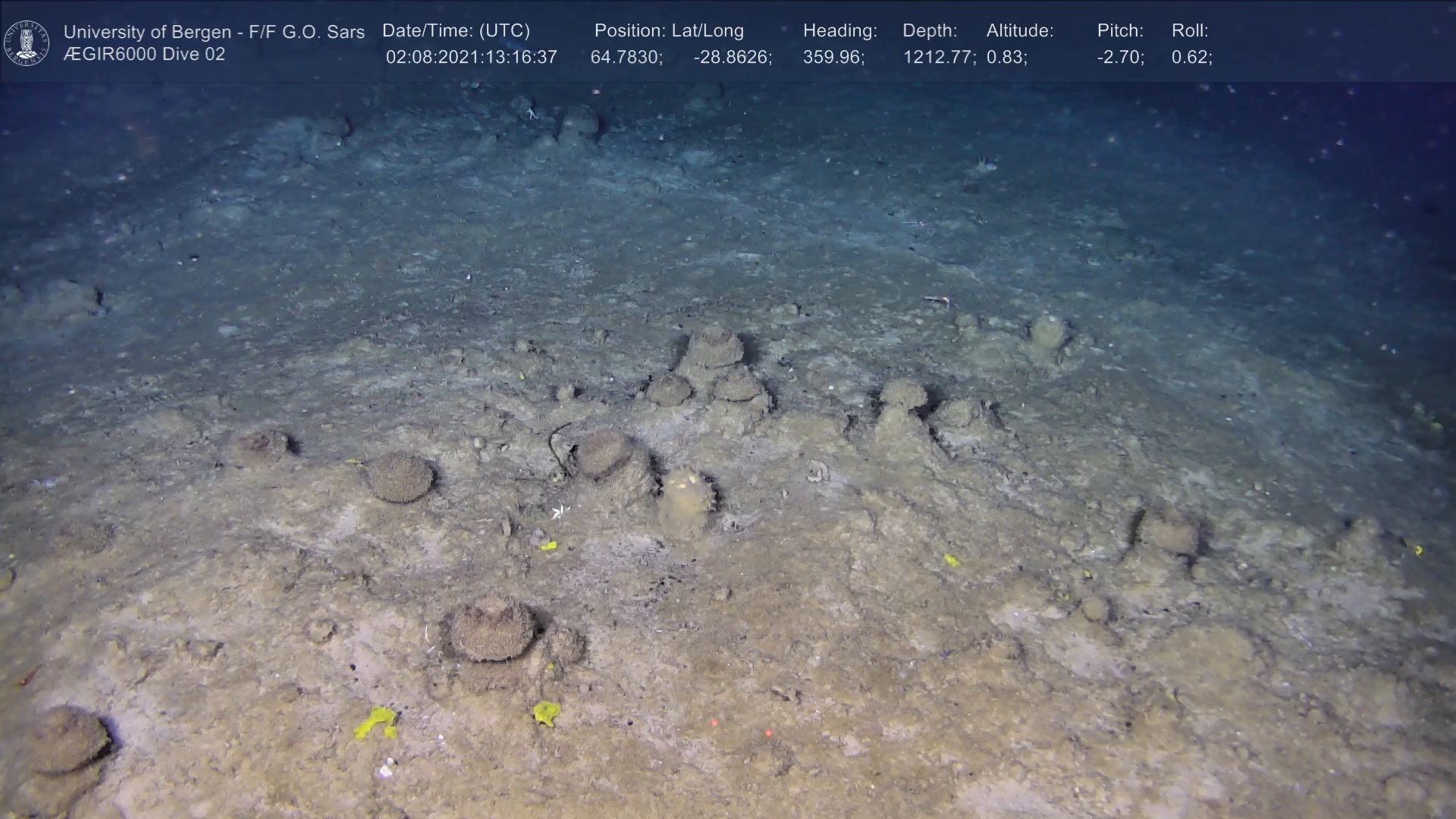Click the pitch value -2.70

pyautogui.click(x=1120, y=57)
